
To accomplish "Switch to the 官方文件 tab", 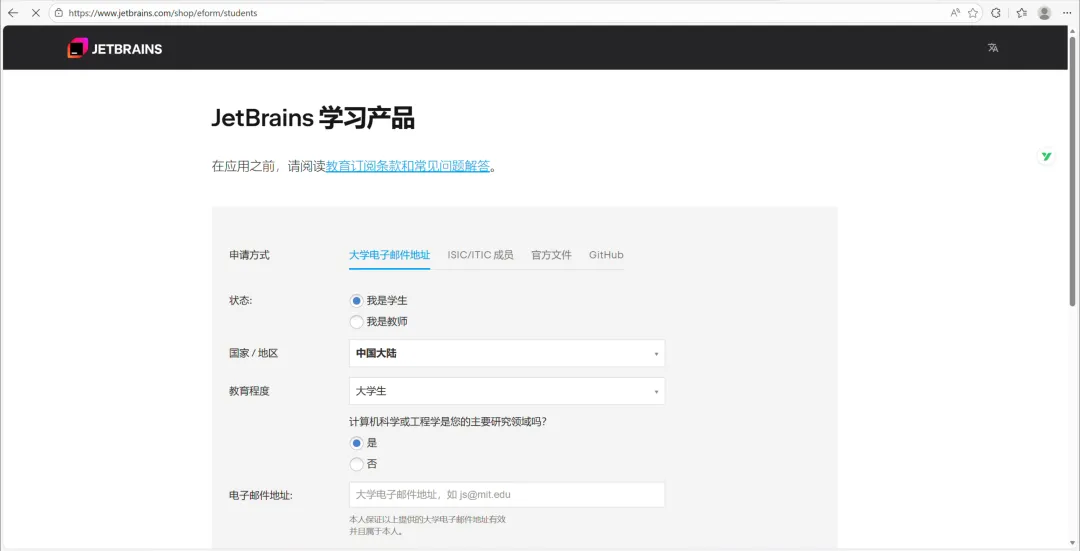I will 551,255.
